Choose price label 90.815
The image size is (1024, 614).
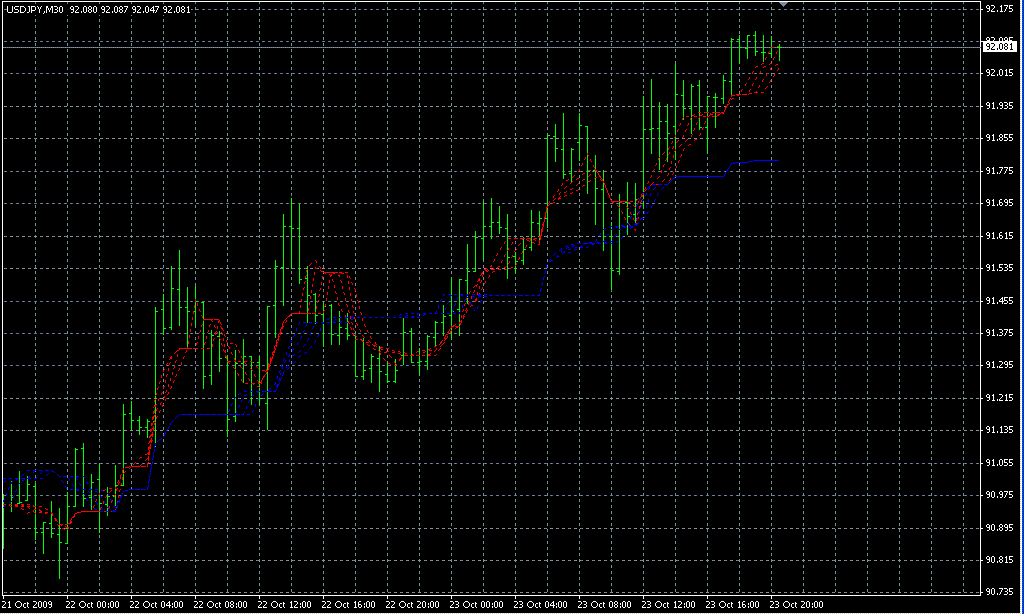pyautogui.click(x=999, y=560)
